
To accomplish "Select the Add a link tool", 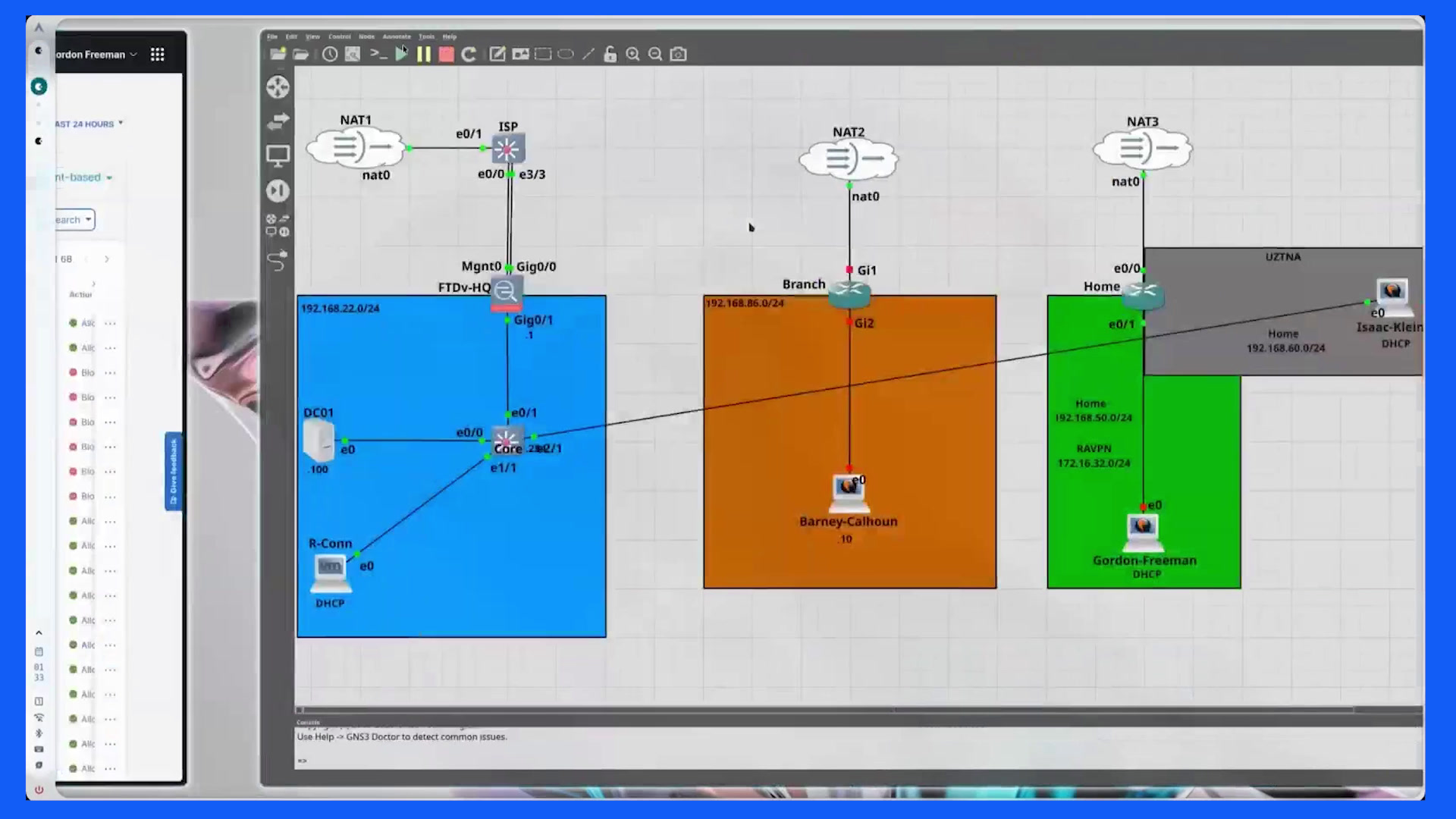I will 278,260.
